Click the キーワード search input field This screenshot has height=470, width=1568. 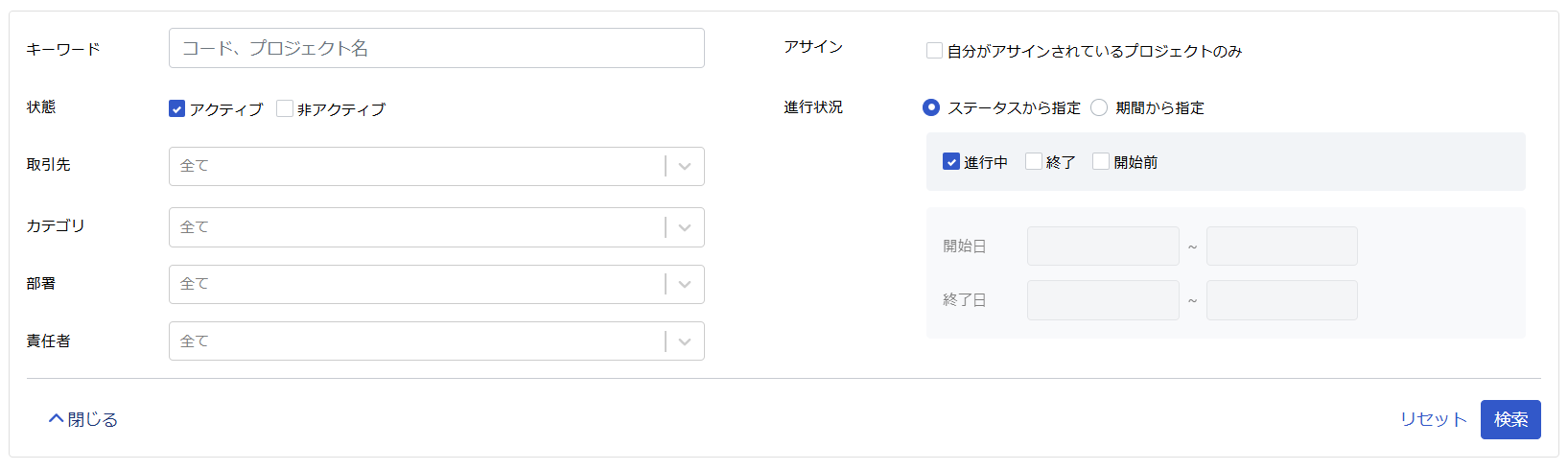(x=436, y=48)
